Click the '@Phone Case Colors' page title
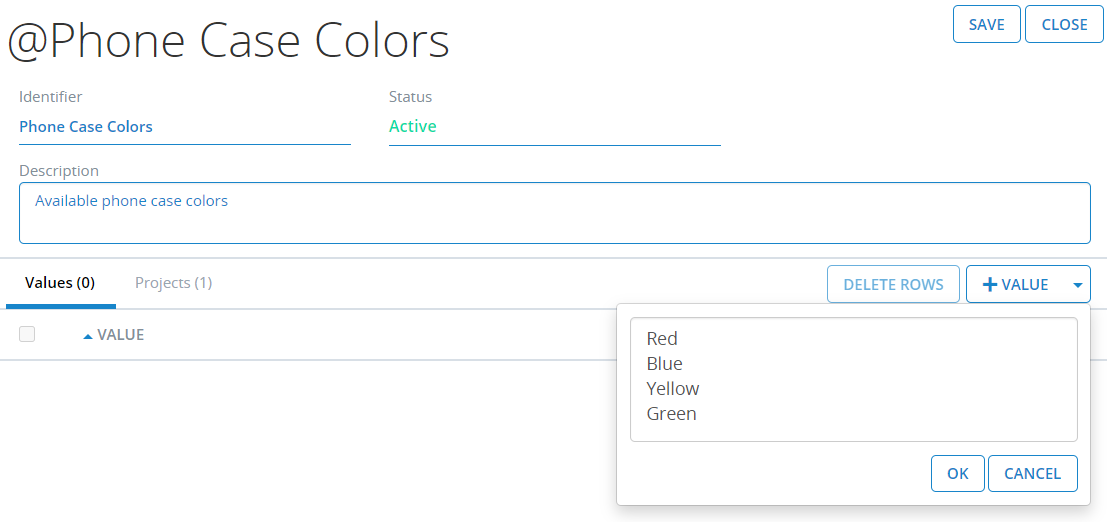1107x522 pixels. pos(228,41)
